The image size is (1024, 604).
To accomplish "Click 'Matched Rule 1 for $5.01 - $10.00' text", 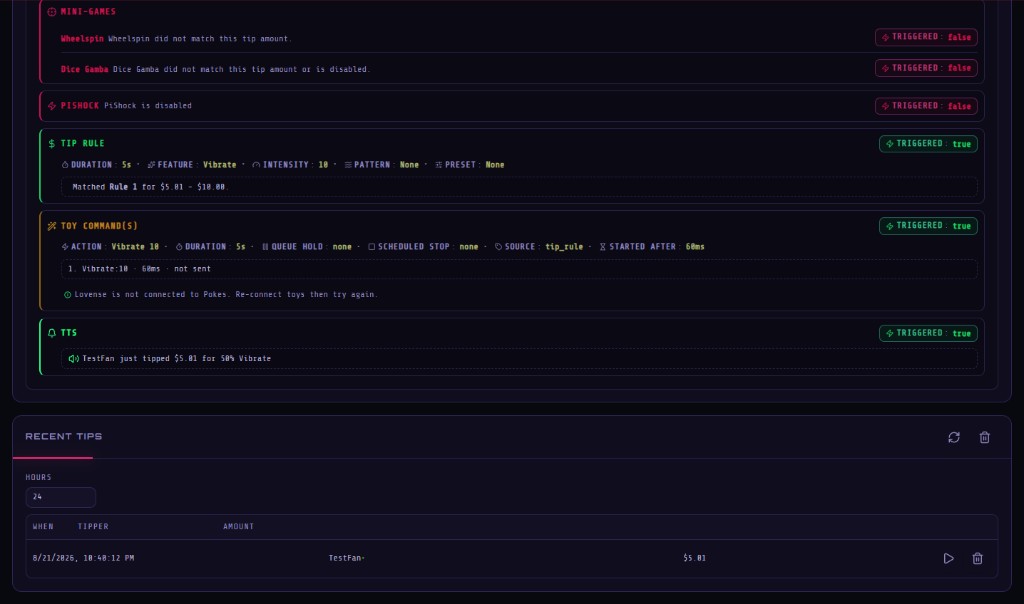I will coord(150,187).
